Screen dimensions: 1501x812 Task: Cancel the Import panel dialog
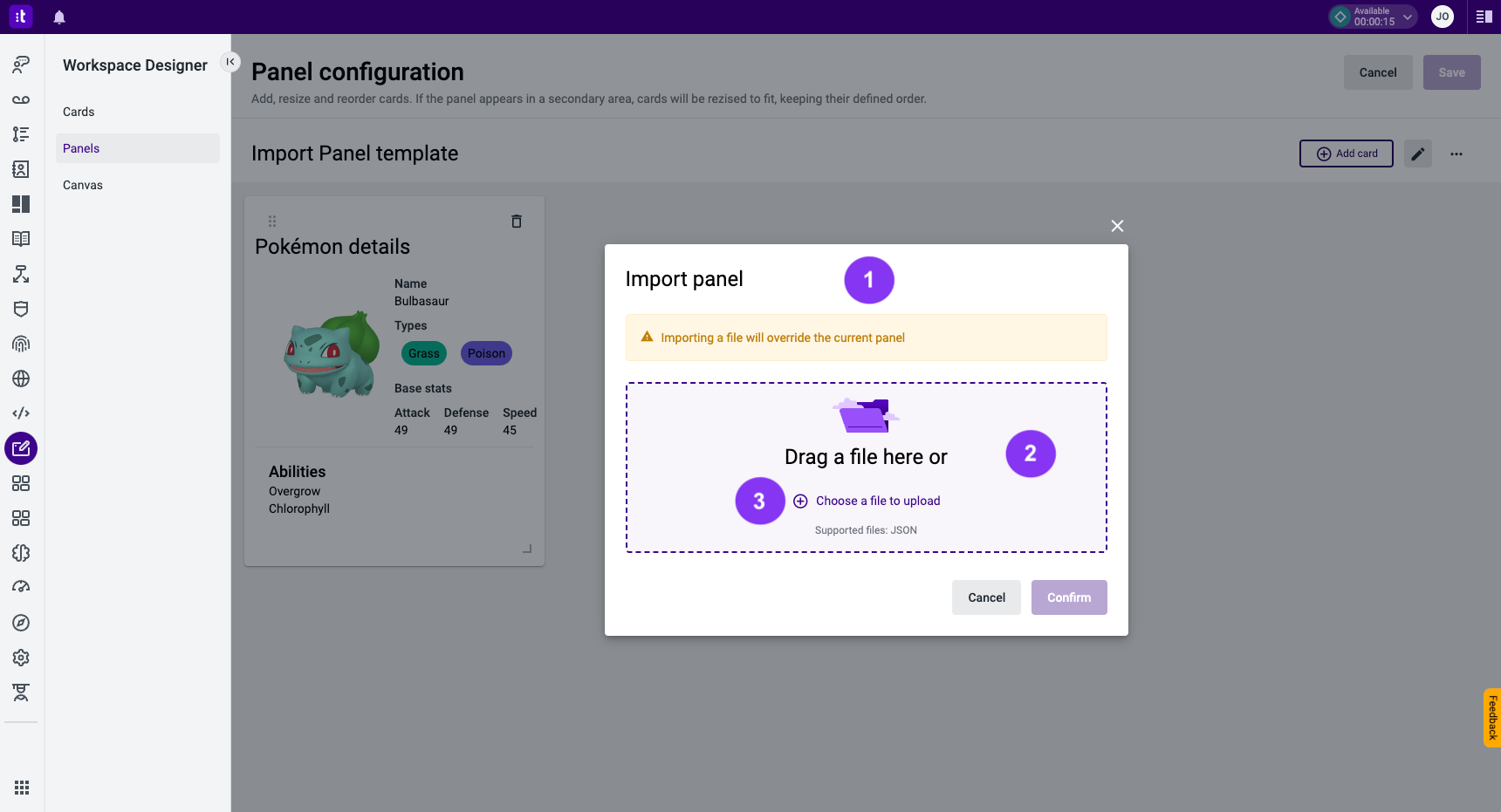tap(986, 597)
